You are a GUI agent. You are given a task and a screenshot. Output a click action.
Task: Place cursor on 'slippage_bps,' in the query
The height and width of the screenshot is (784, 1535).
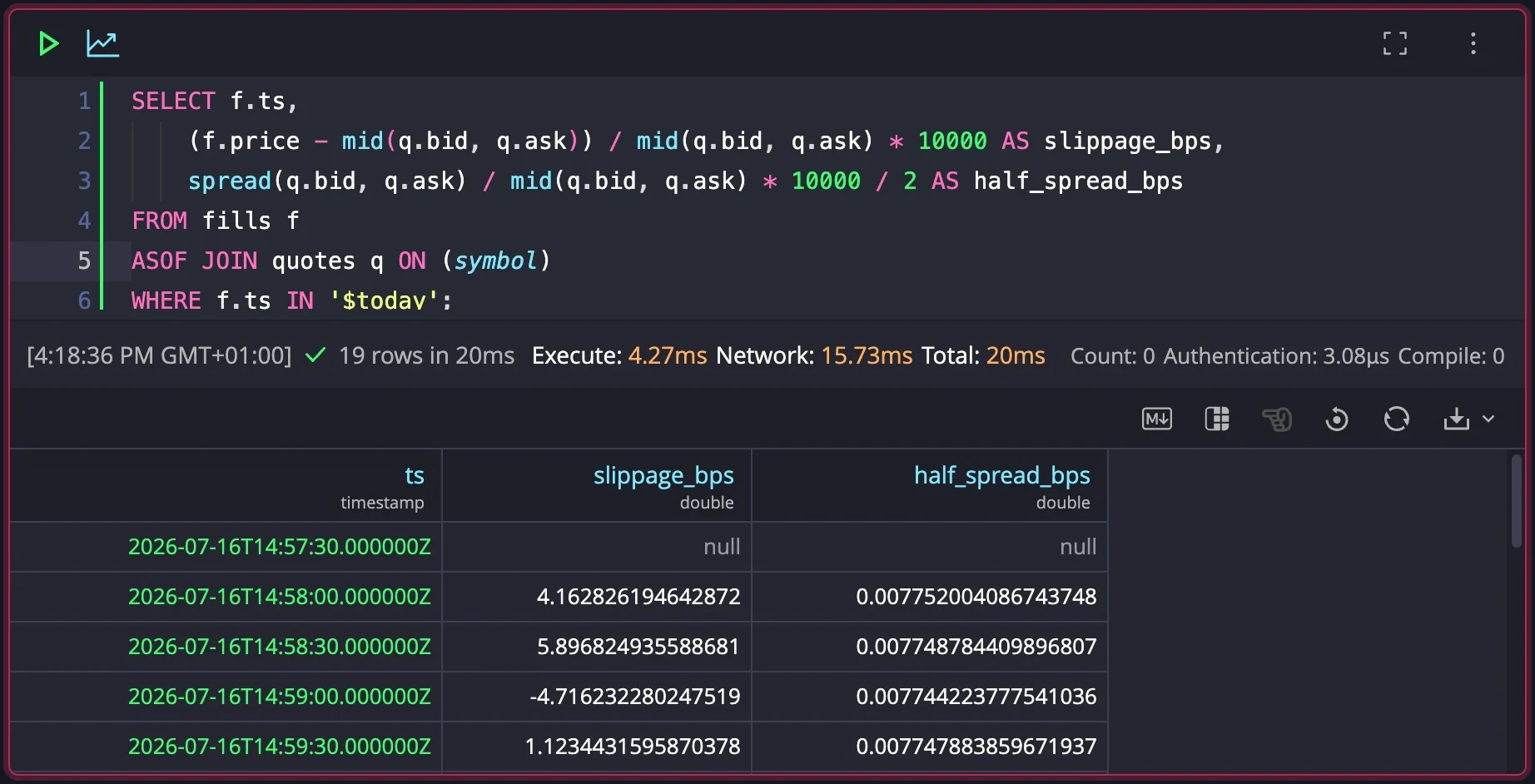1134,141
